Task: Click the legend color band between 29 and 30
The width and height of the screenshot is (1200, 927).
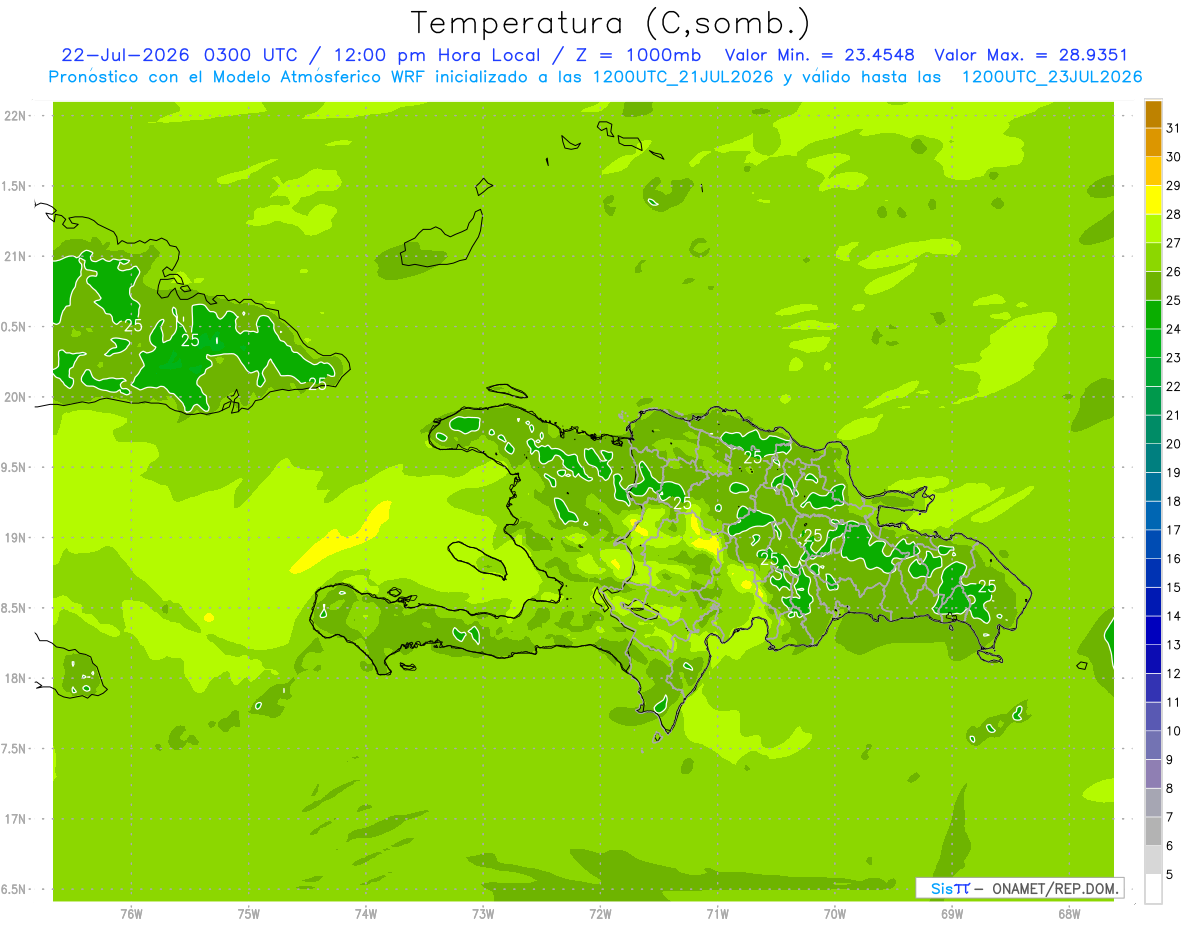Action: click(x=1153, y=171)
